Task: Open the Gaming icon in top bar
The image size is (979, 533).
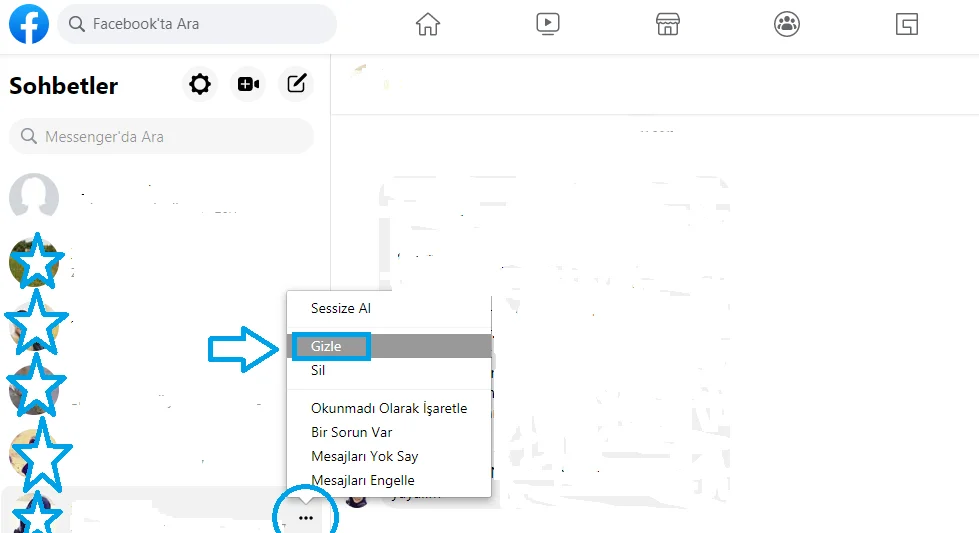Action: 907,24
